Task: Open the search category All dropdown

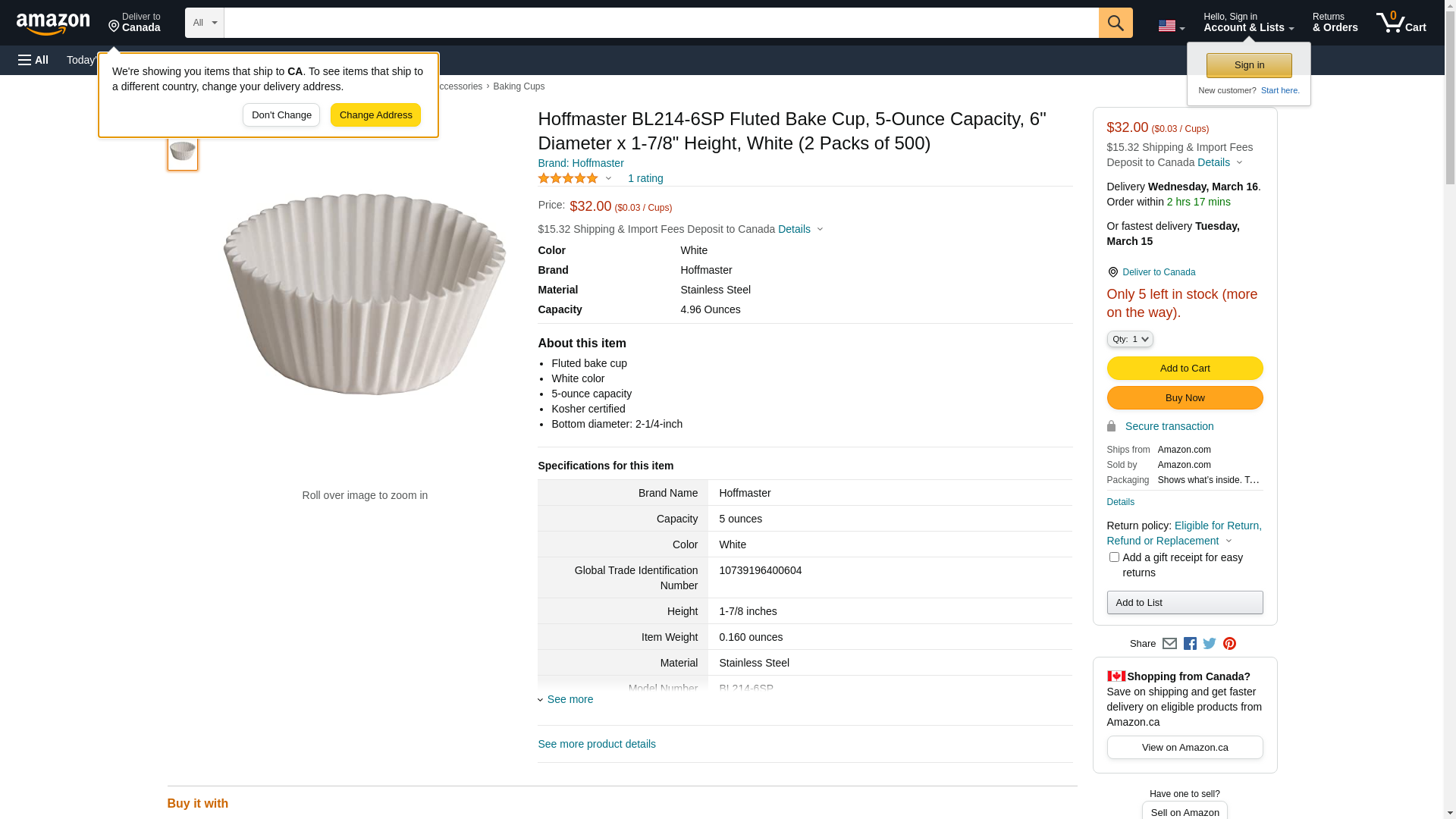Action: [x=205, y=23]
